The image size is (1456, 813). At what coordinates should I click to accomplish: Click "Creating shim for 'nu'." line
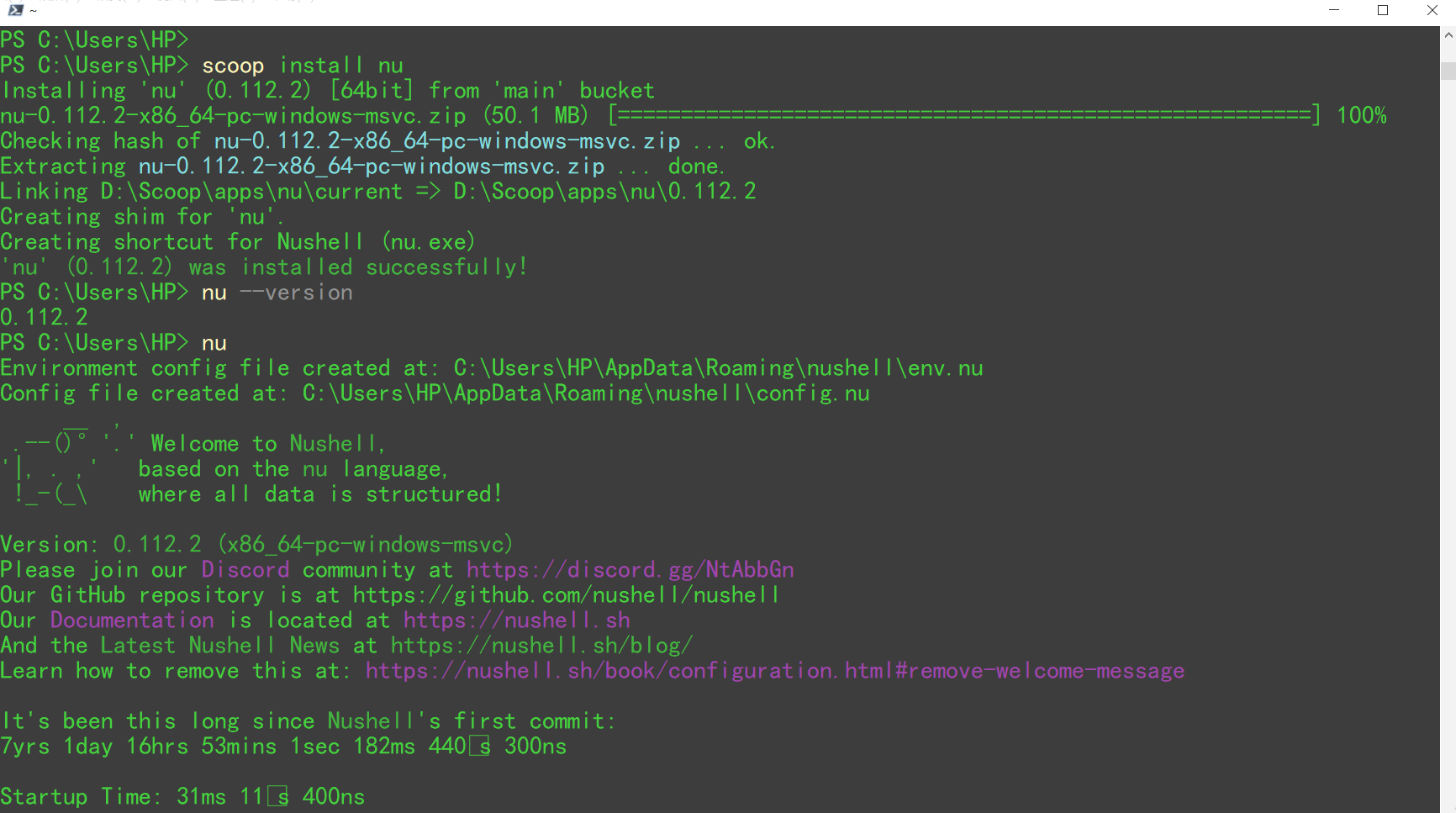pos(142,217)
